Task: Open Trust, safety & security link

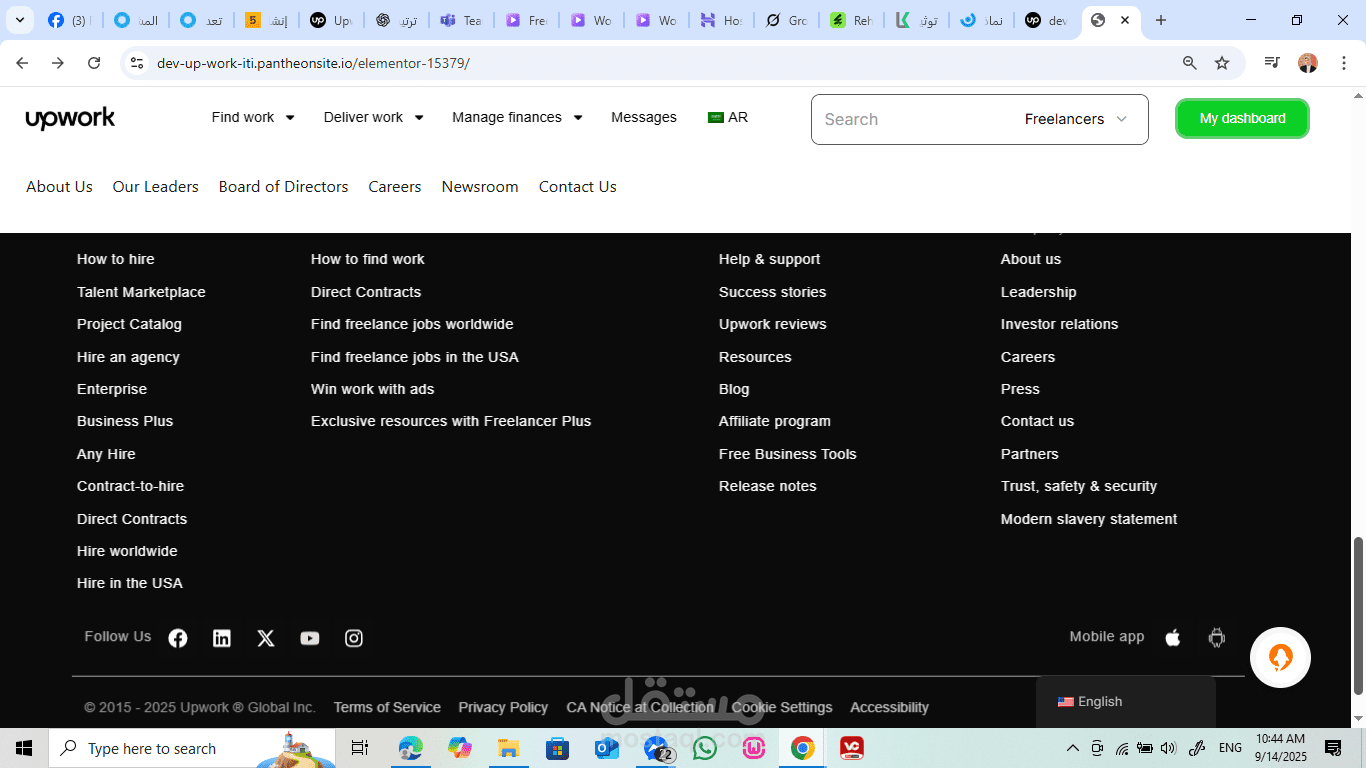Action: point(1079,486)
